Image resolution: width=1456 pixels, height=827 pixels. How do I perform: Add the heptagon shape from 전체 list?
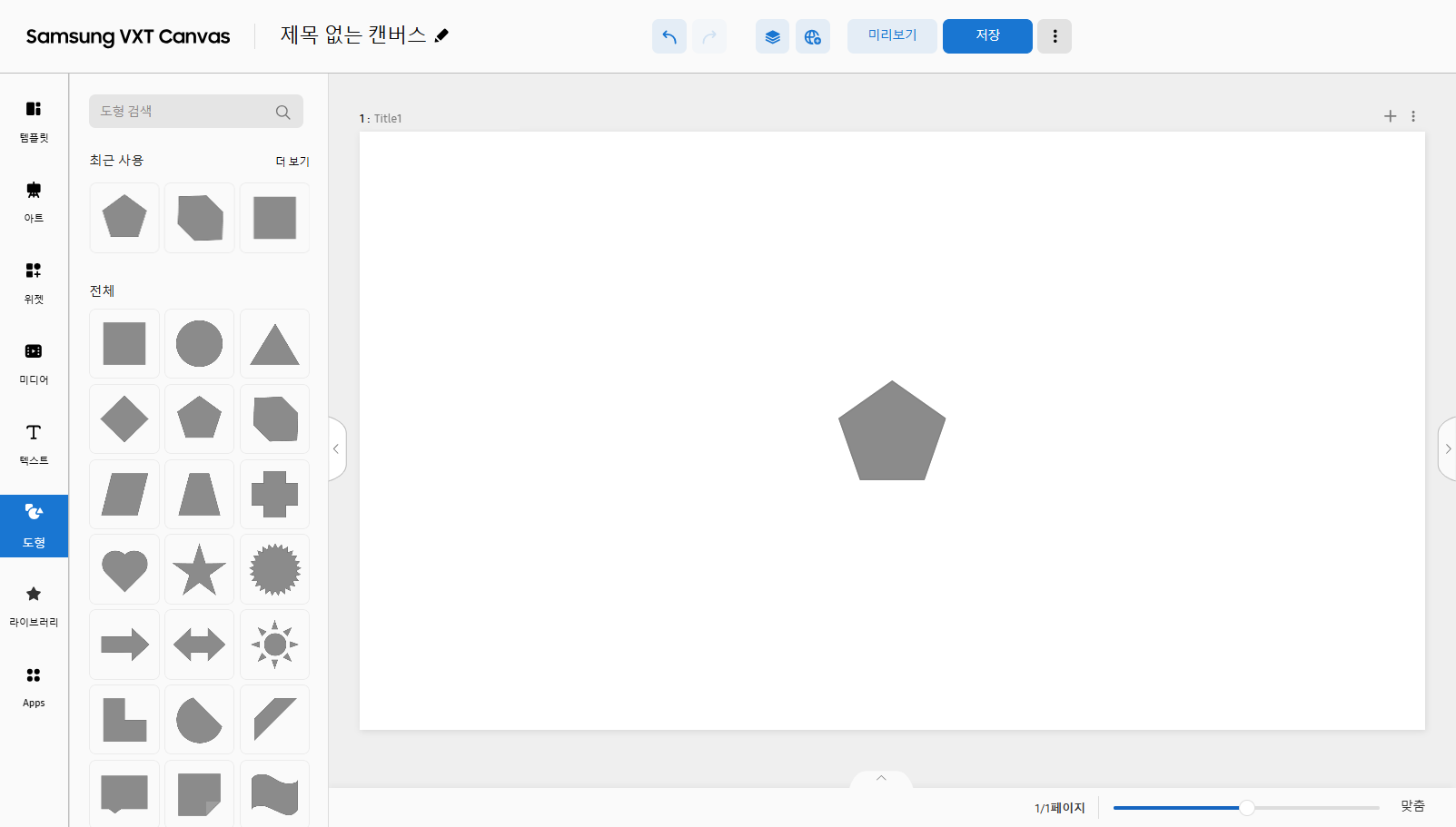pyautogui.click(x=275, y=418)
